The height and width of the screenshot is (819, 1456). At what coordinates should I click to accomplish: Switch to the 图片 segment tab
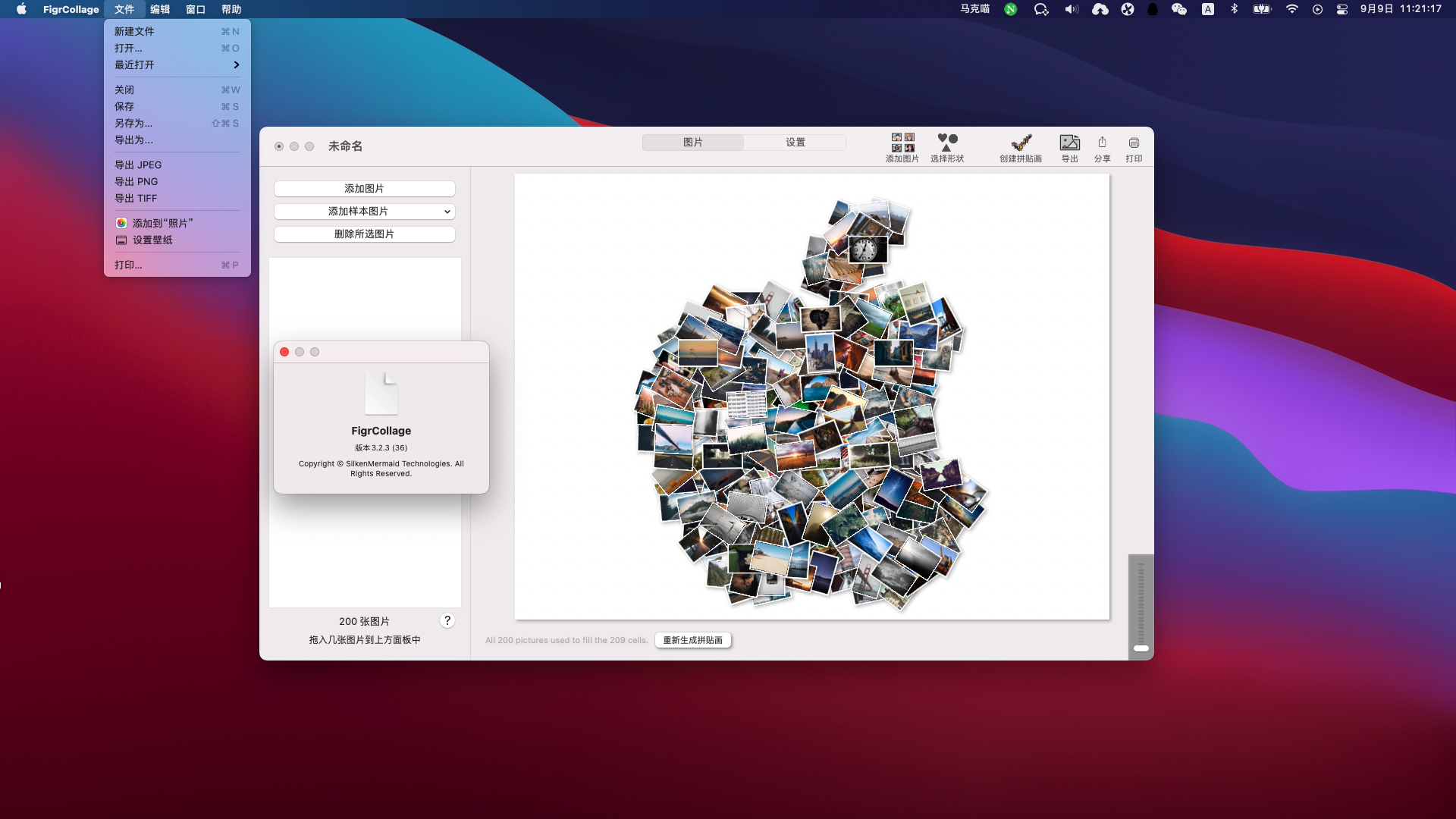pos(693,143)
